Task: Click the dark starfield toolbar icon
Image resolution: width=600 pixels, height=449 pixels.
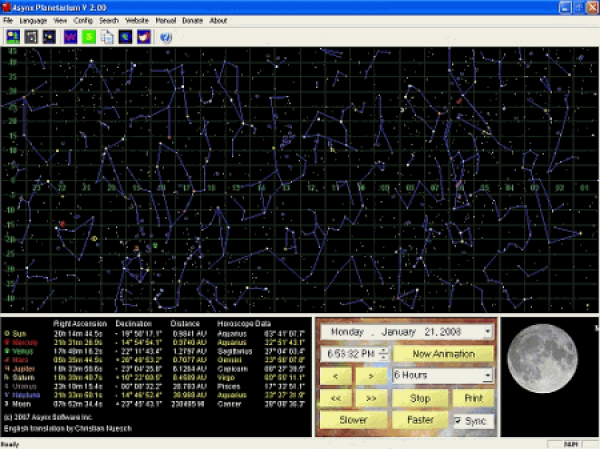Action: tap(49, 37)
